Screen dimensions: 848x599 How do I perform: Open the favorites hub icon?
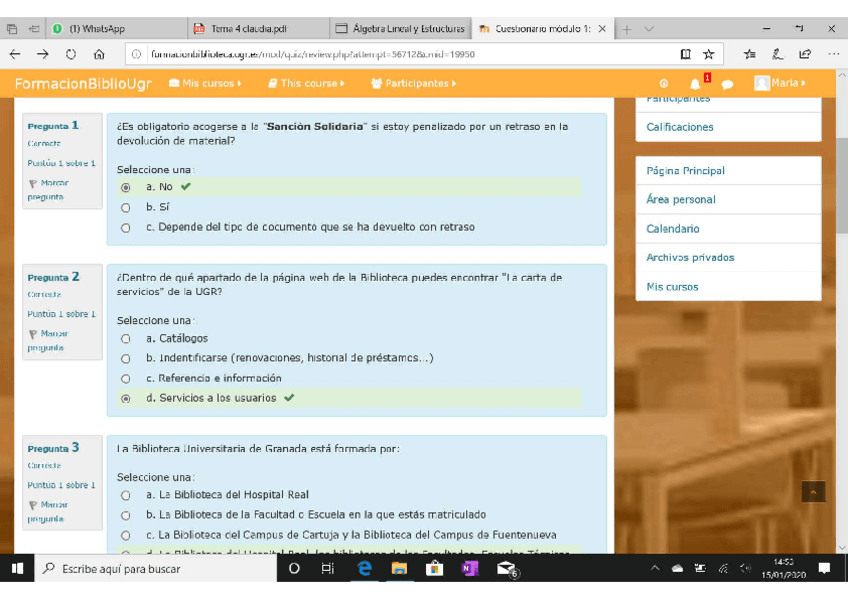[x=750, y=54]
